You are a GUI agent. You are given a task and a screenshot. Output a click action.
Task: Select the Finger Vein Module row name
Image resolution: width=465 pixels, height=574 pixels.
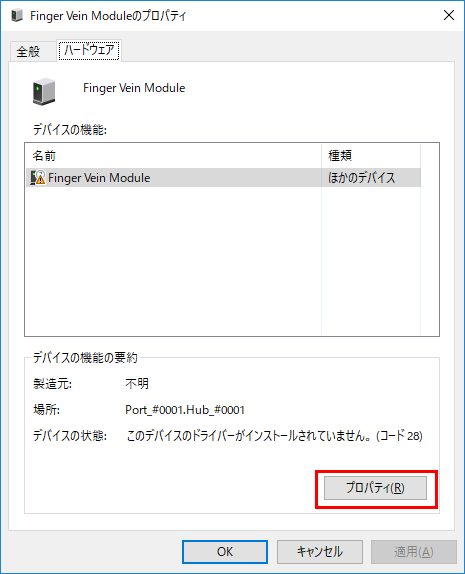click(x=99, y=178)
